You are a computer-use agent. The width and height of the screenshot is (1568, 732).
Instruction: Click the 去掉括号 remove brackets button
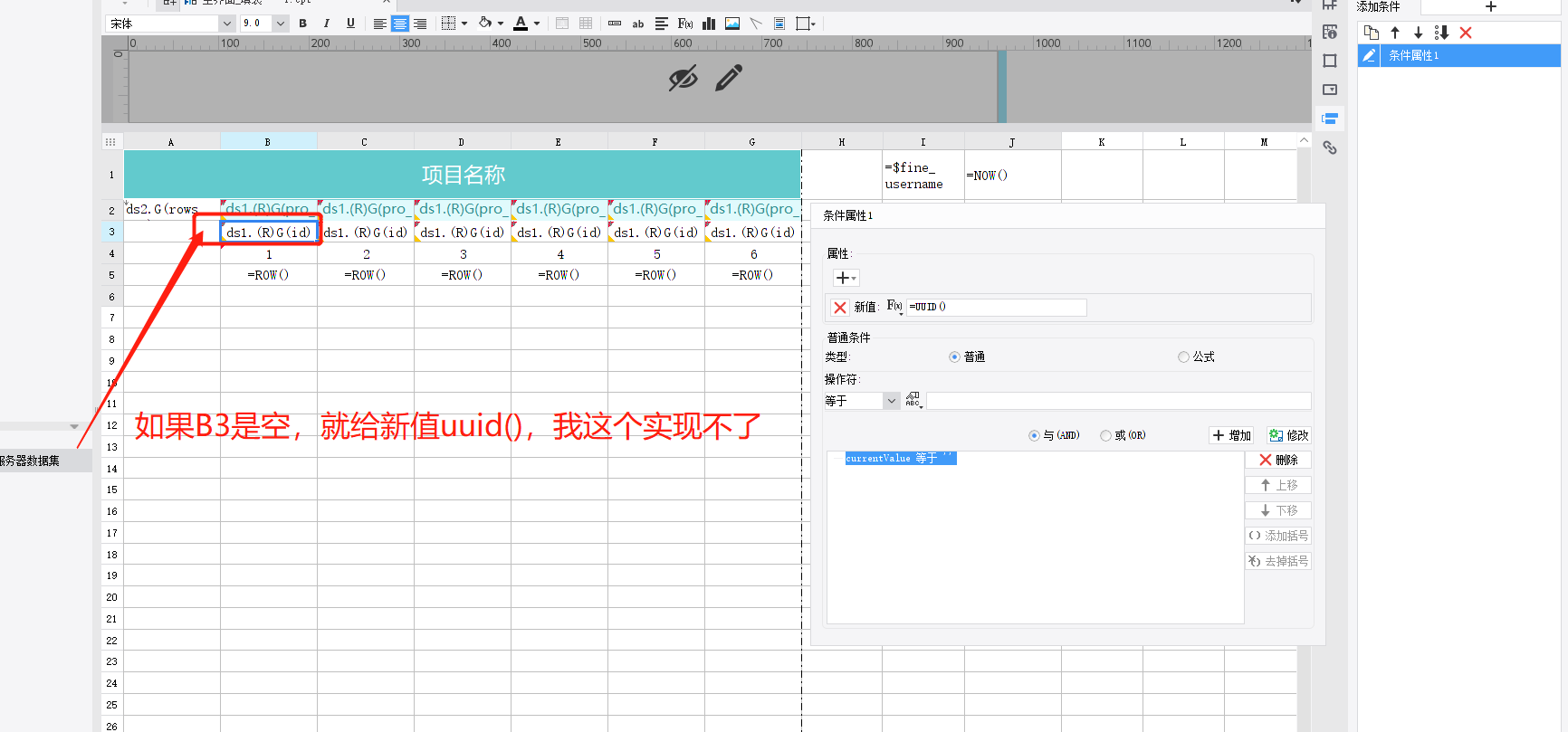point(1278,561)
